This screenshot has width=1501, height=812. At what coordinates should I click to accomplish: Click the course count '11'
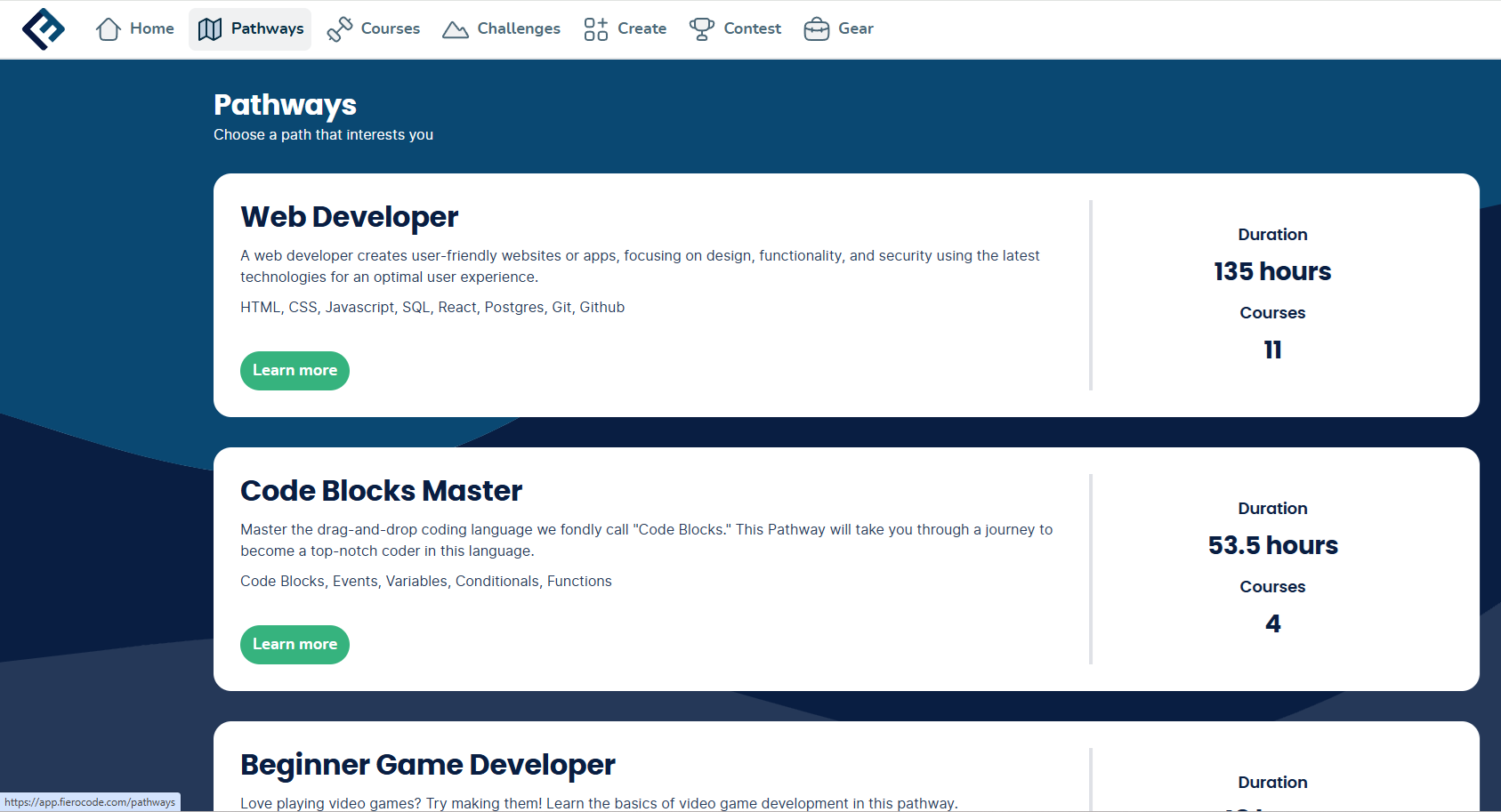[x=1272, y=350]
